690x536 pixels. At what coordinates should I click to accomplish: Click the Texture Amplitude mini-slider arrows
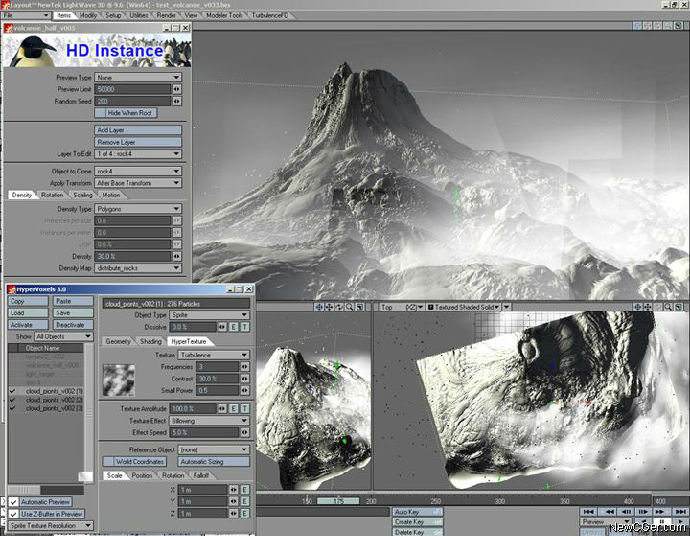tap(222, 408)
